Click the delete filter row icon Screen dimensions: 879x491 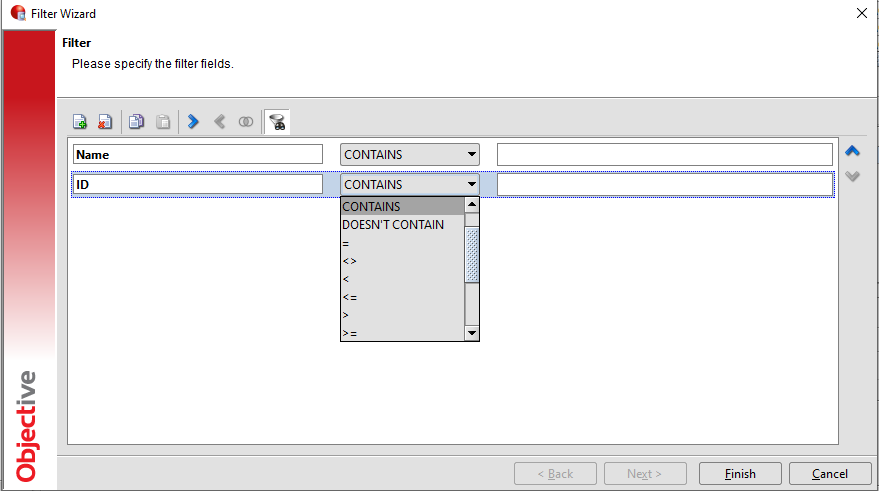coord(105,122)
